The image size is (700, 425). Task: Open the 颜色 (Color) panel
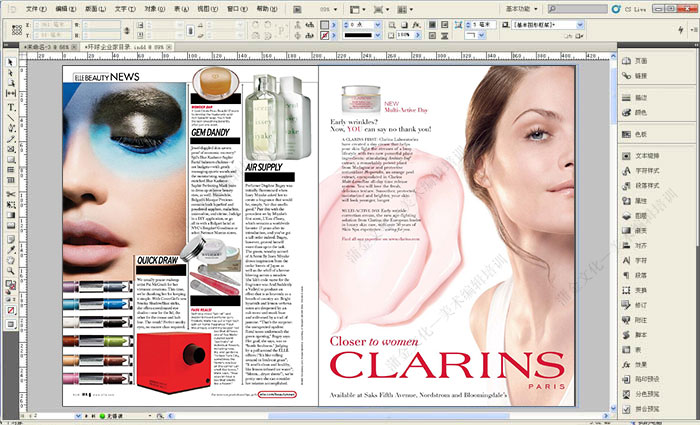pos(635,113)
